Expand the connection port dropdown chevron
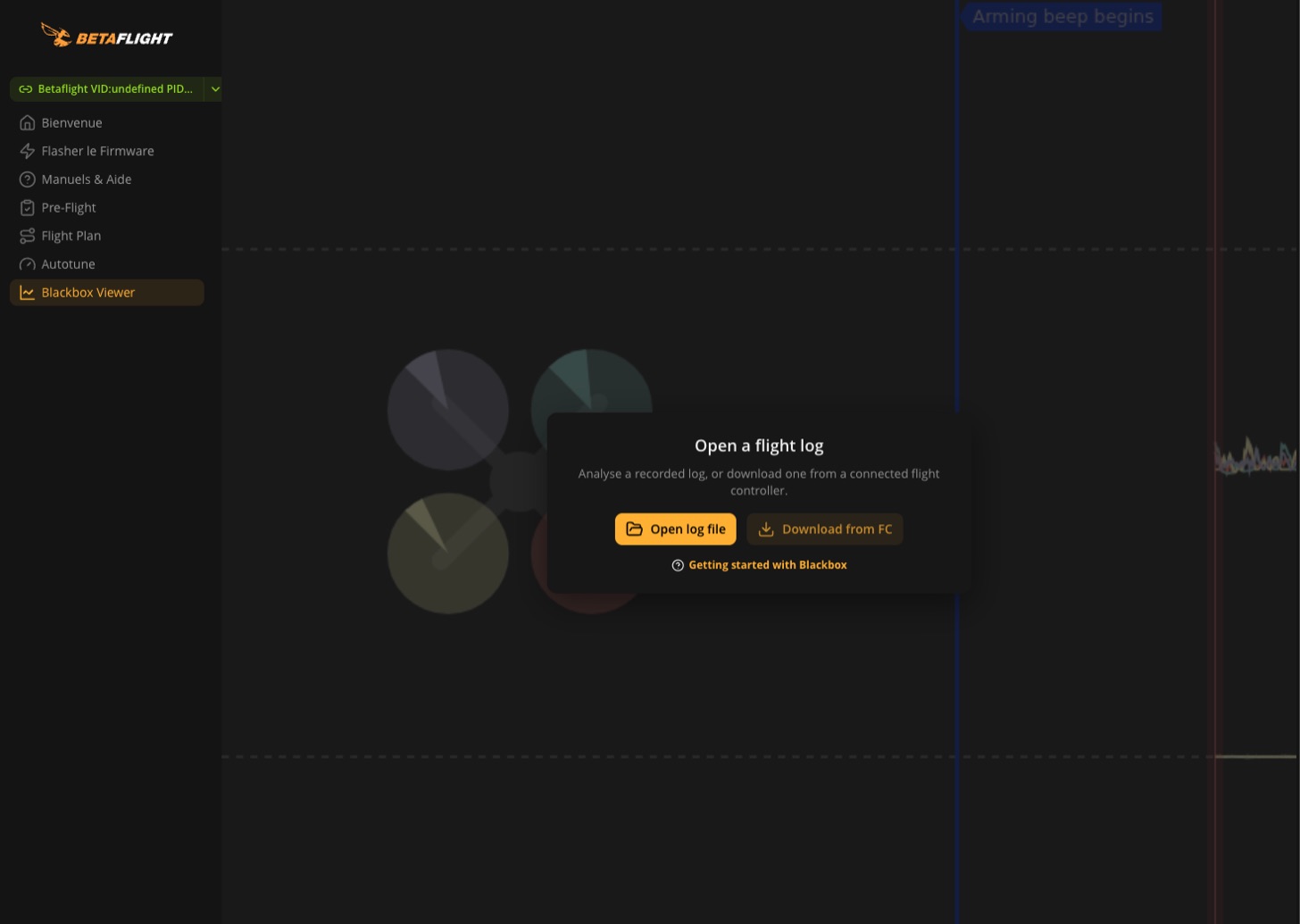Screen dimensions: 1300x924 pos(215,89)
